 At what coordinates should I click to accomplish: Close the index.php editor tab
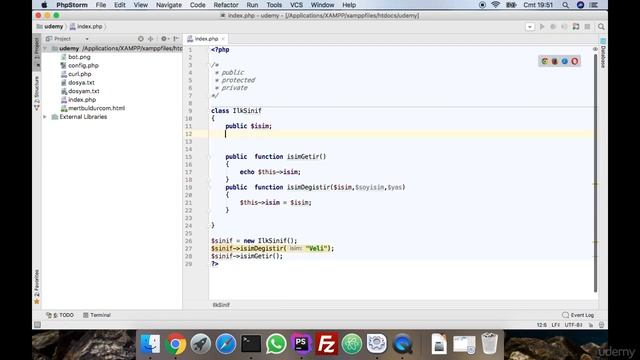pos(223,39)
